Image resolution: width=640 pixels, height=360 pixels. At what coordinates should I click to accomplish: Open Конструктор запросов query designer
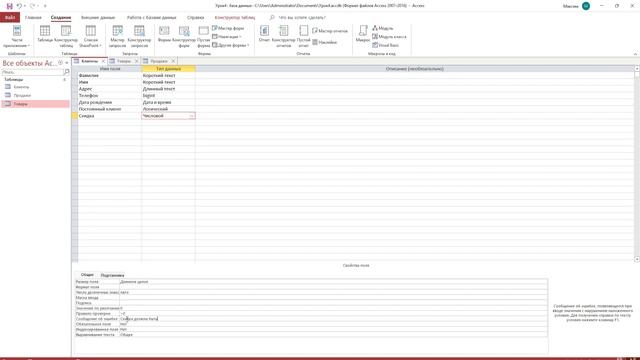coord(139,36)
